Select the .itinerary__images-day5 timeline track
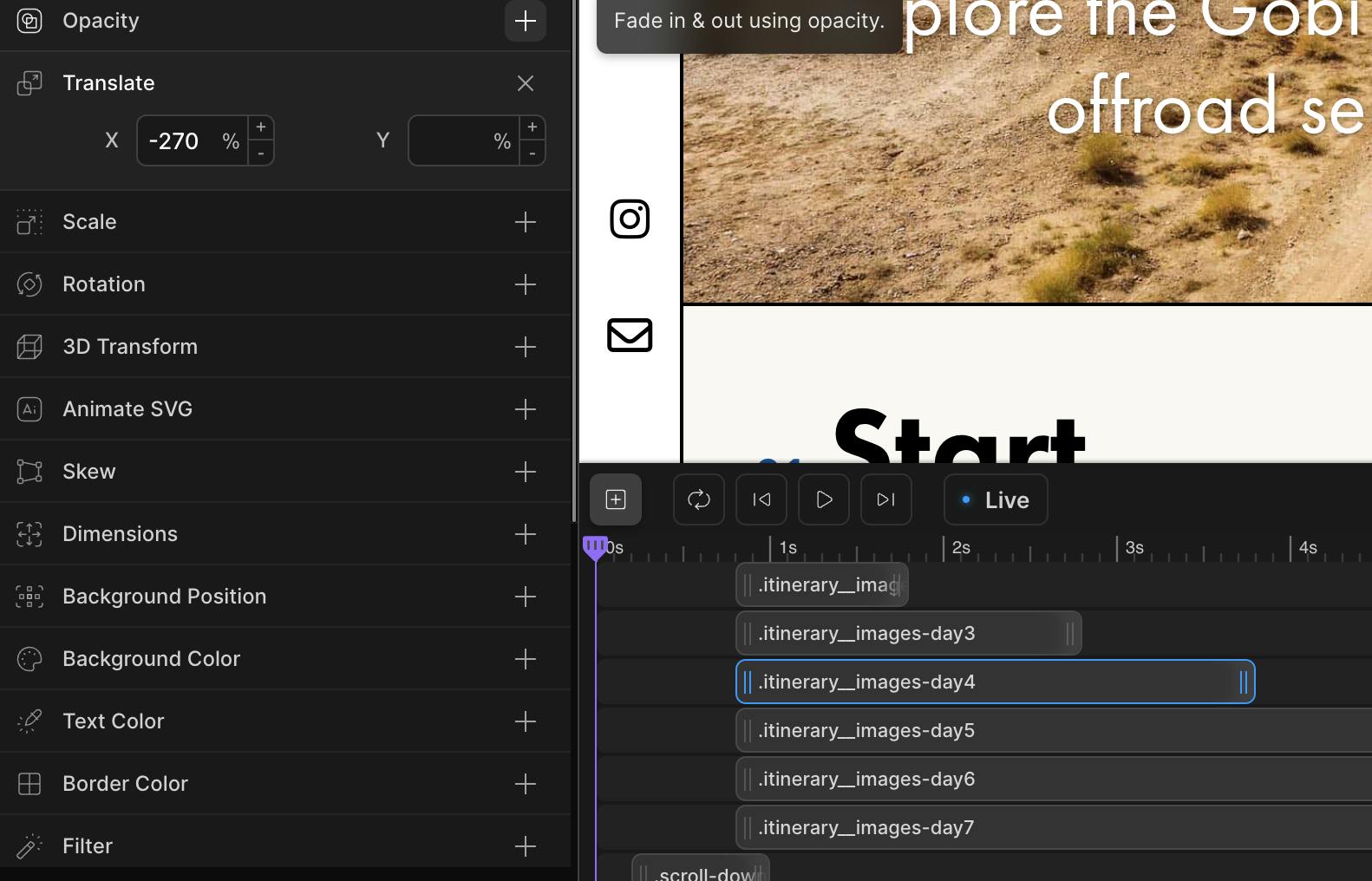Viewport: 1372px width, 881px height. click(867, 731)
